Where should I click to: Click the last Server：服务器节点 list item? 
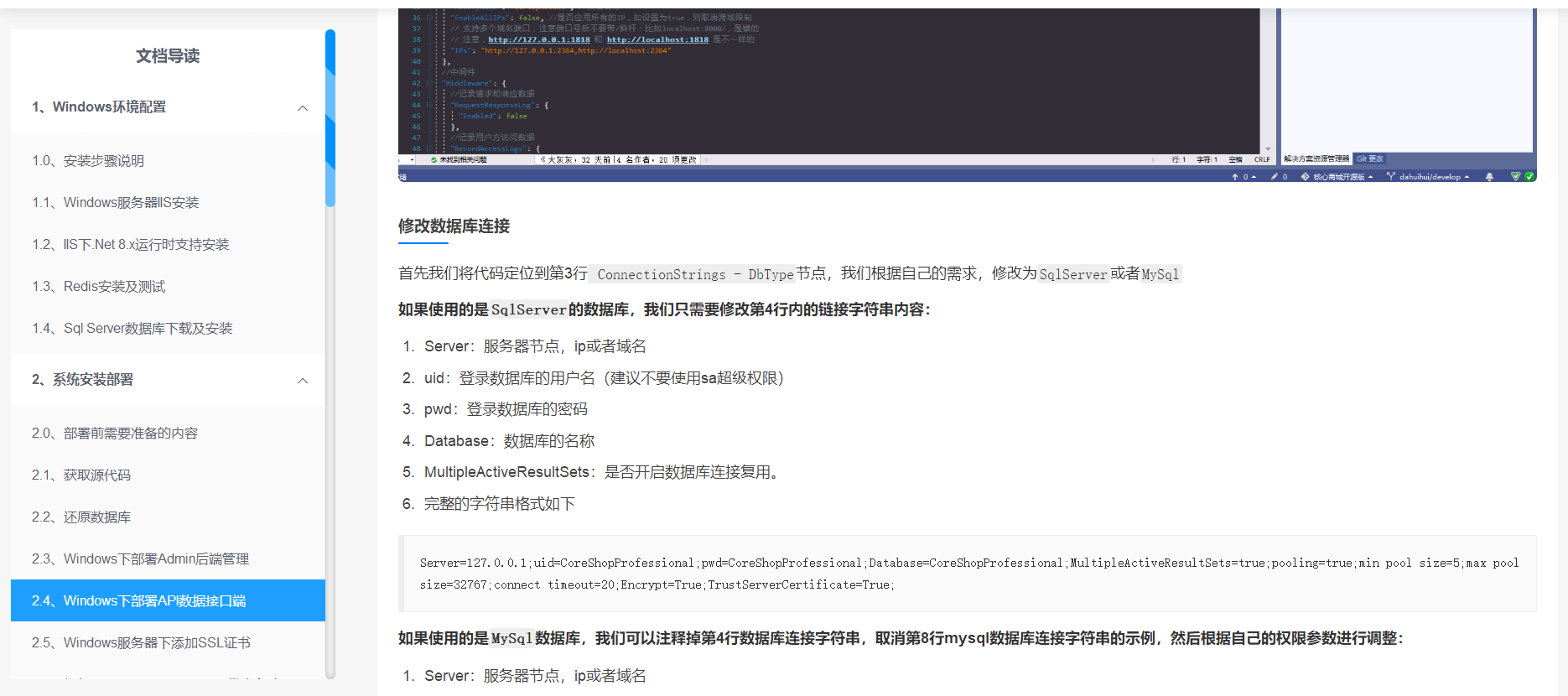535,676
